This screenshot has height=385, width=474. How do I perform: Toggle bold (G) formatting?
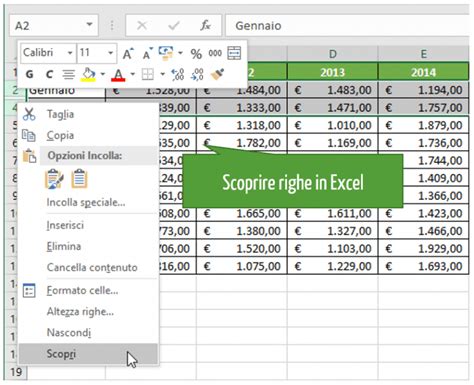click(29, 74)
